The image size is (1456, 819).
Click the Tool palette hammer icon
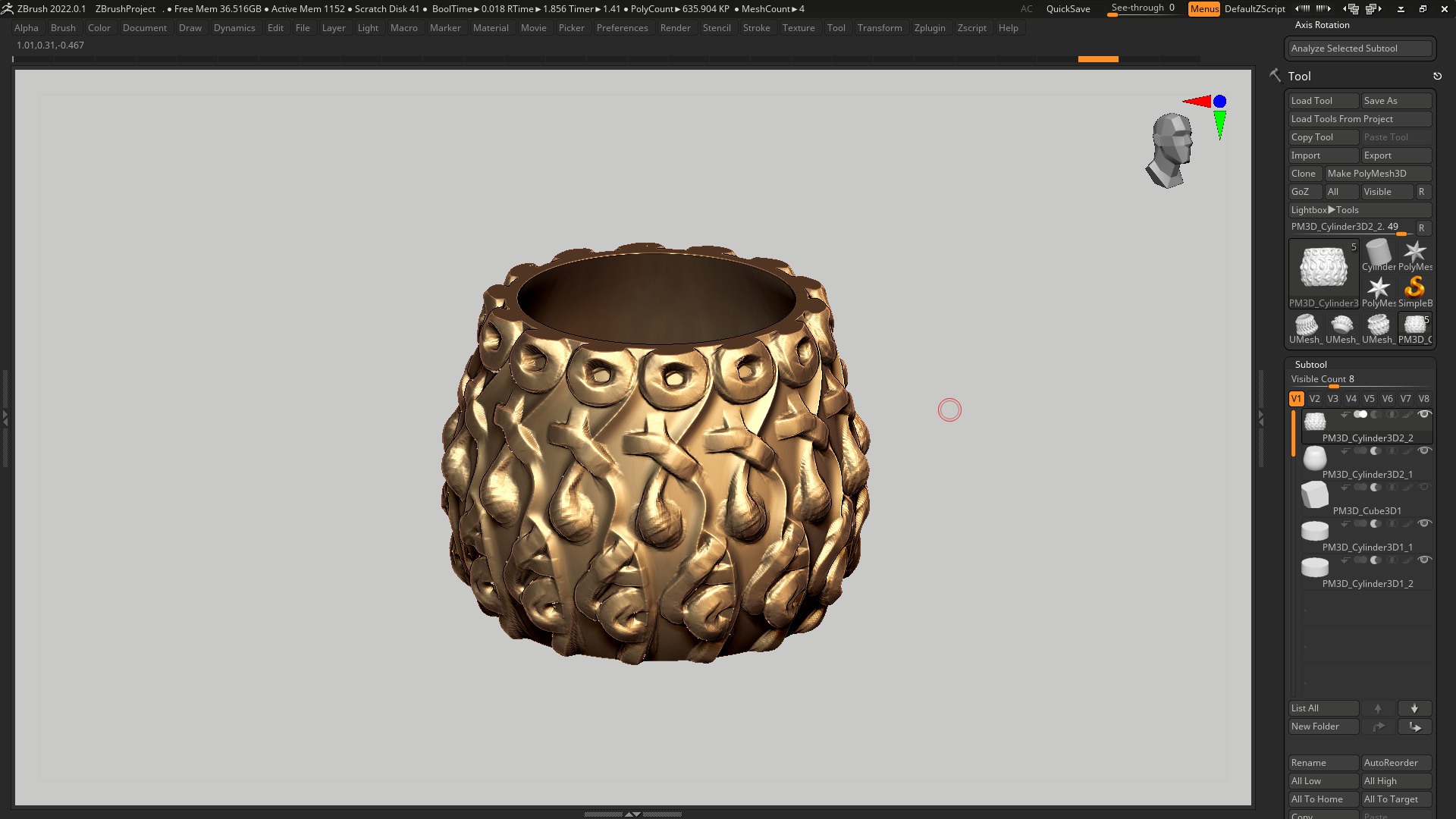coord(1276,75)
